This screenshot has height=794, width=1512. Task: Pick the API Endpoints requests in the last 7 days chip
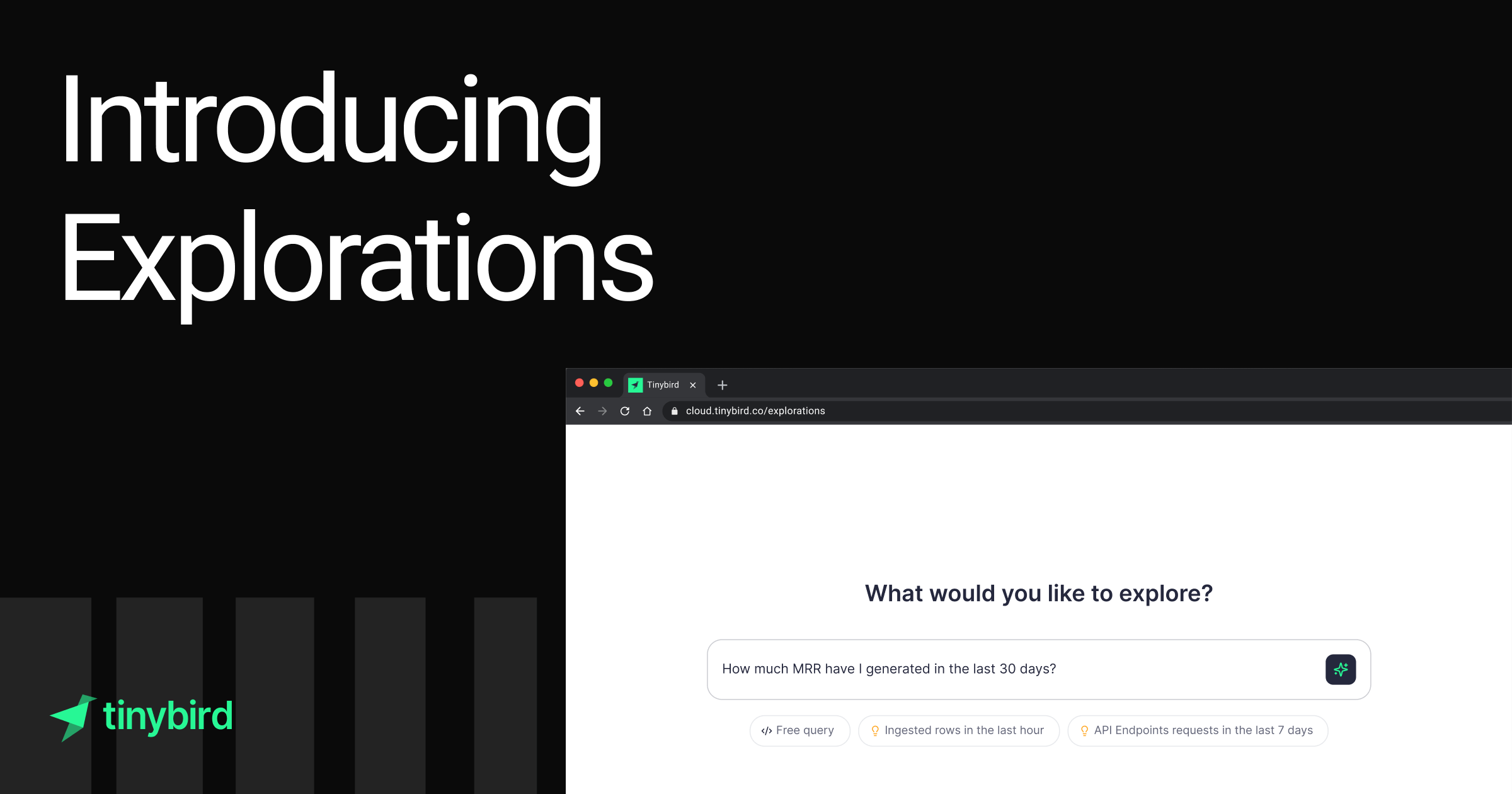click(x=1197, y=730)
